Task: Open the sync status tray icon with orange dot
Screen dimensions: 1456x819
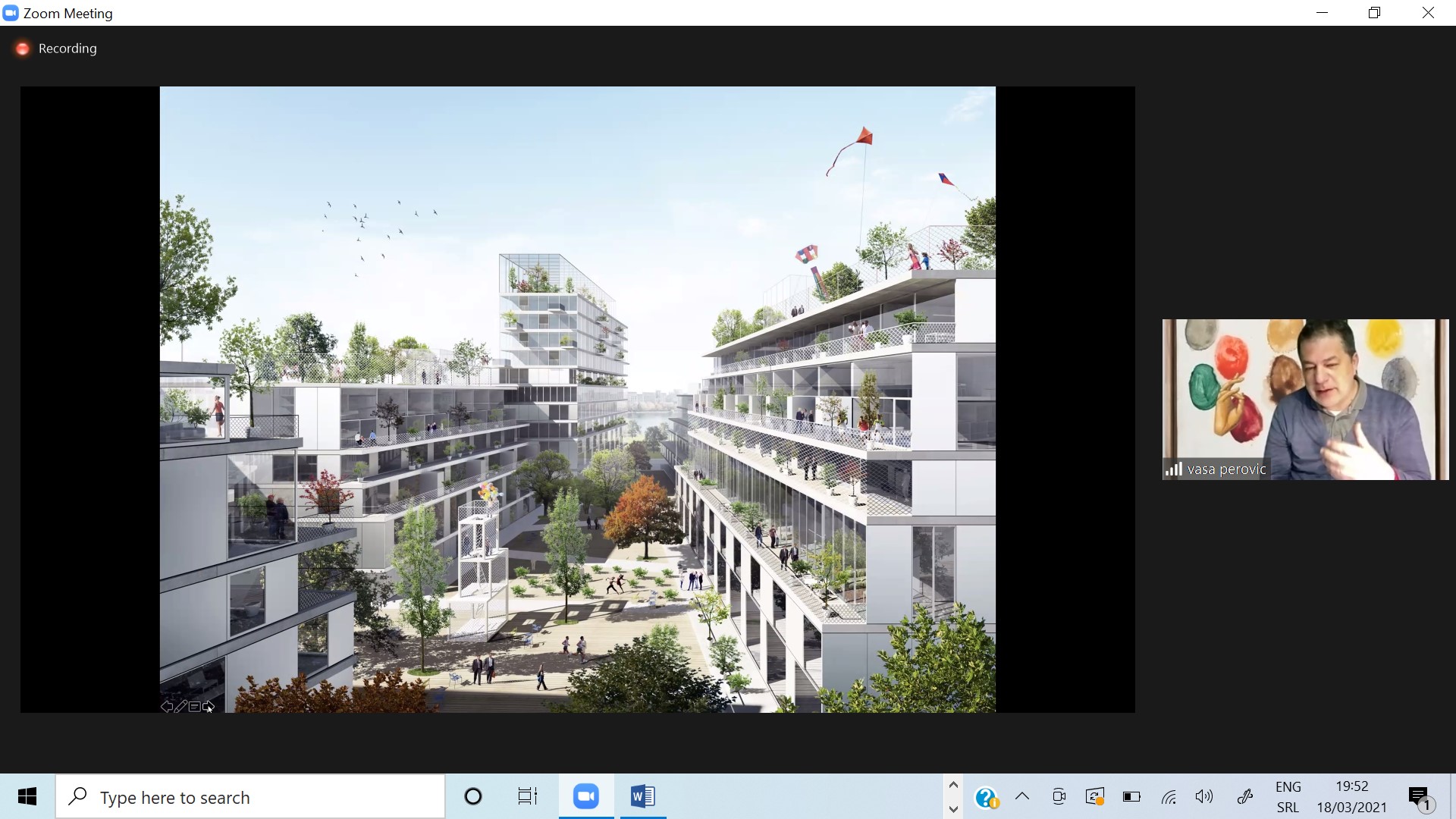Action: pyautogui.click(x=1095, y=796)
